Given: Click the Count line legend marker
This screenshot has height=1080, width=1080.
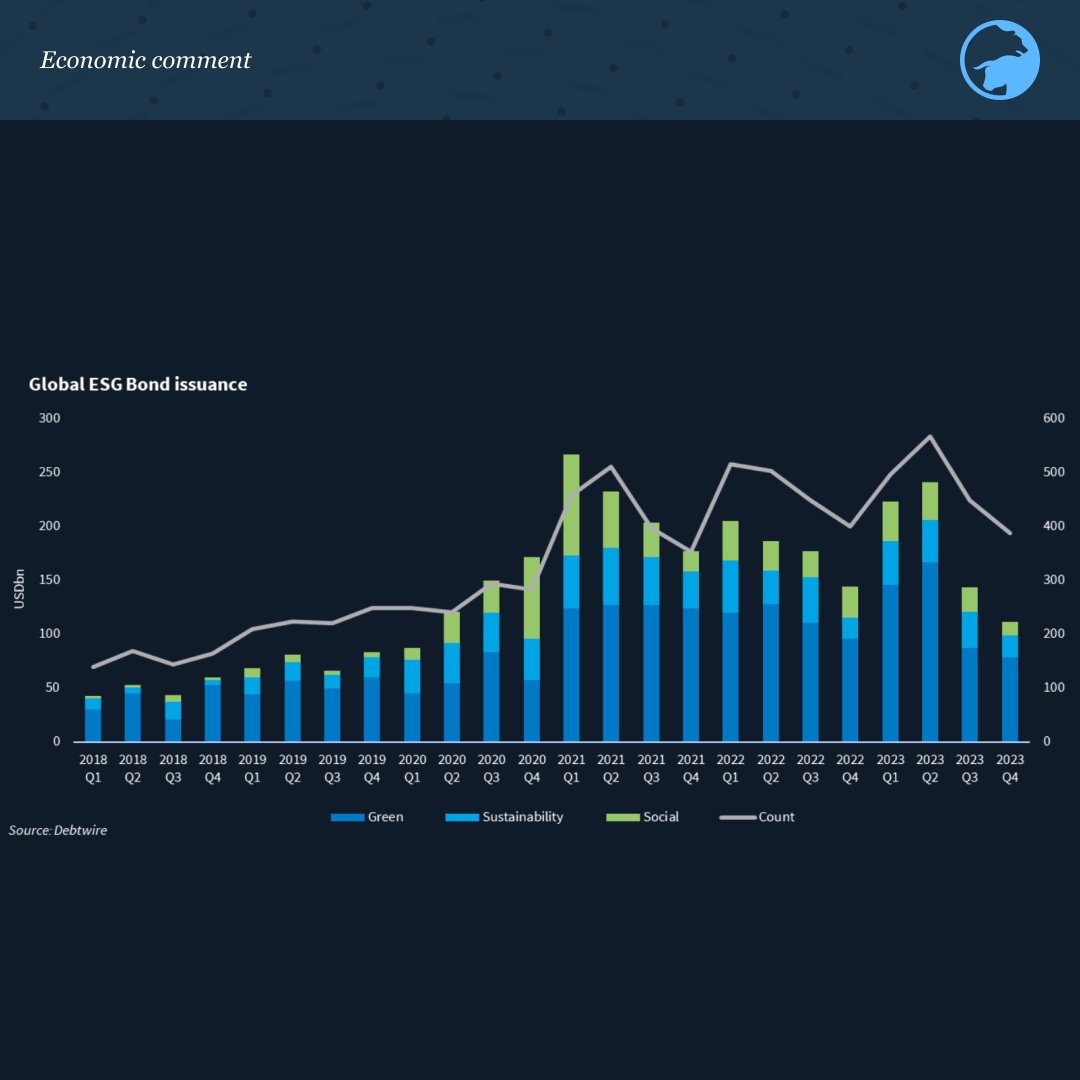Looking at the screenshot, I should 738,818.
